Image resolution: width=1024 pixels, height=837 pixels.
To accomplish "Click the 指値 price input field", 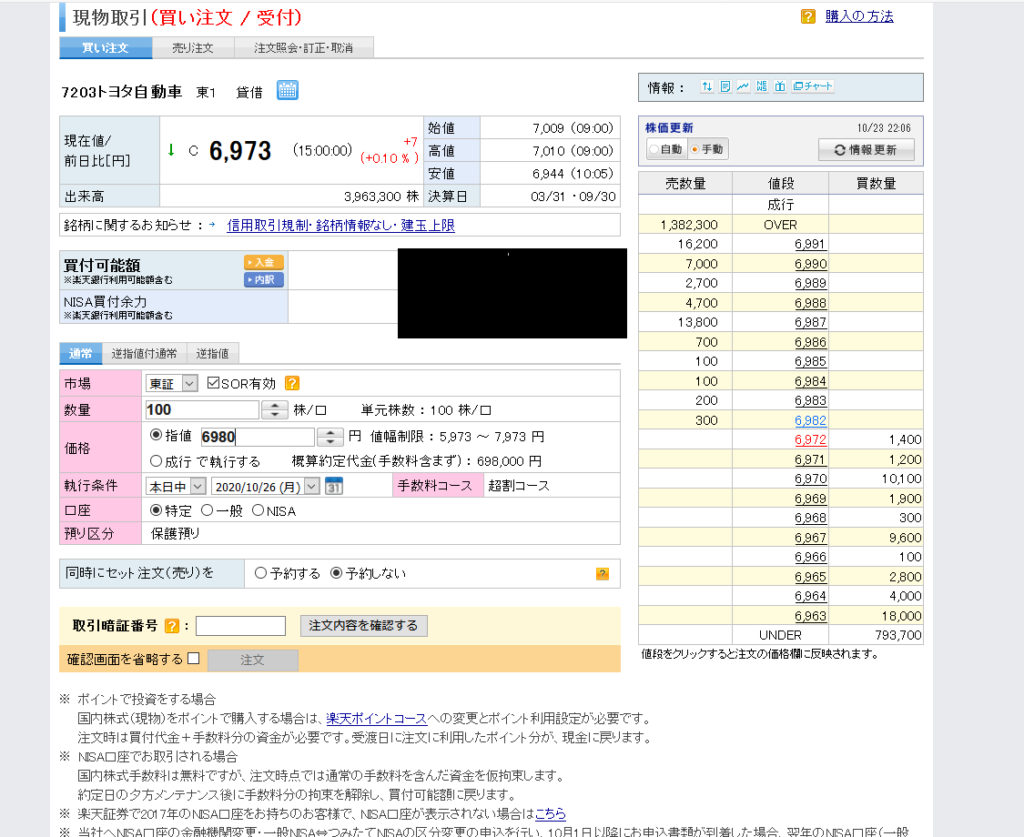I will pos(257,437).
